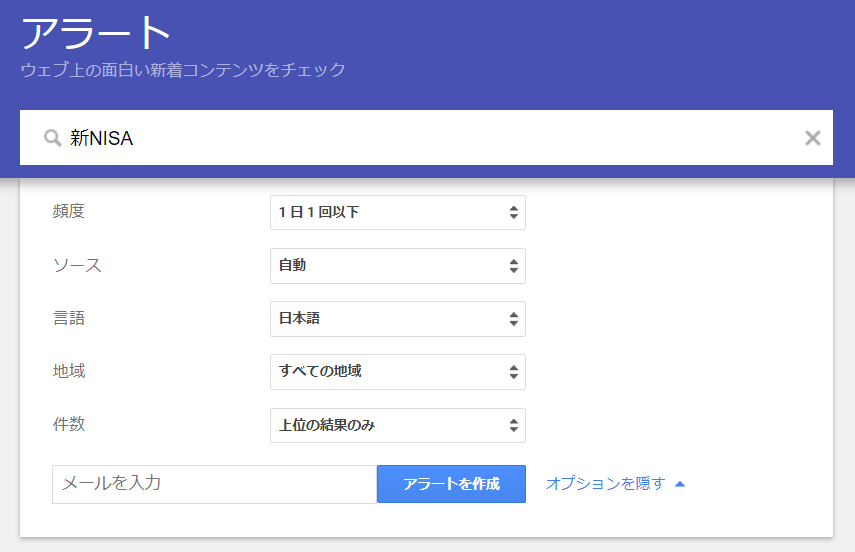Open the 自動 source dropdown
Viewport: 855px width, 552px height.
398,266
